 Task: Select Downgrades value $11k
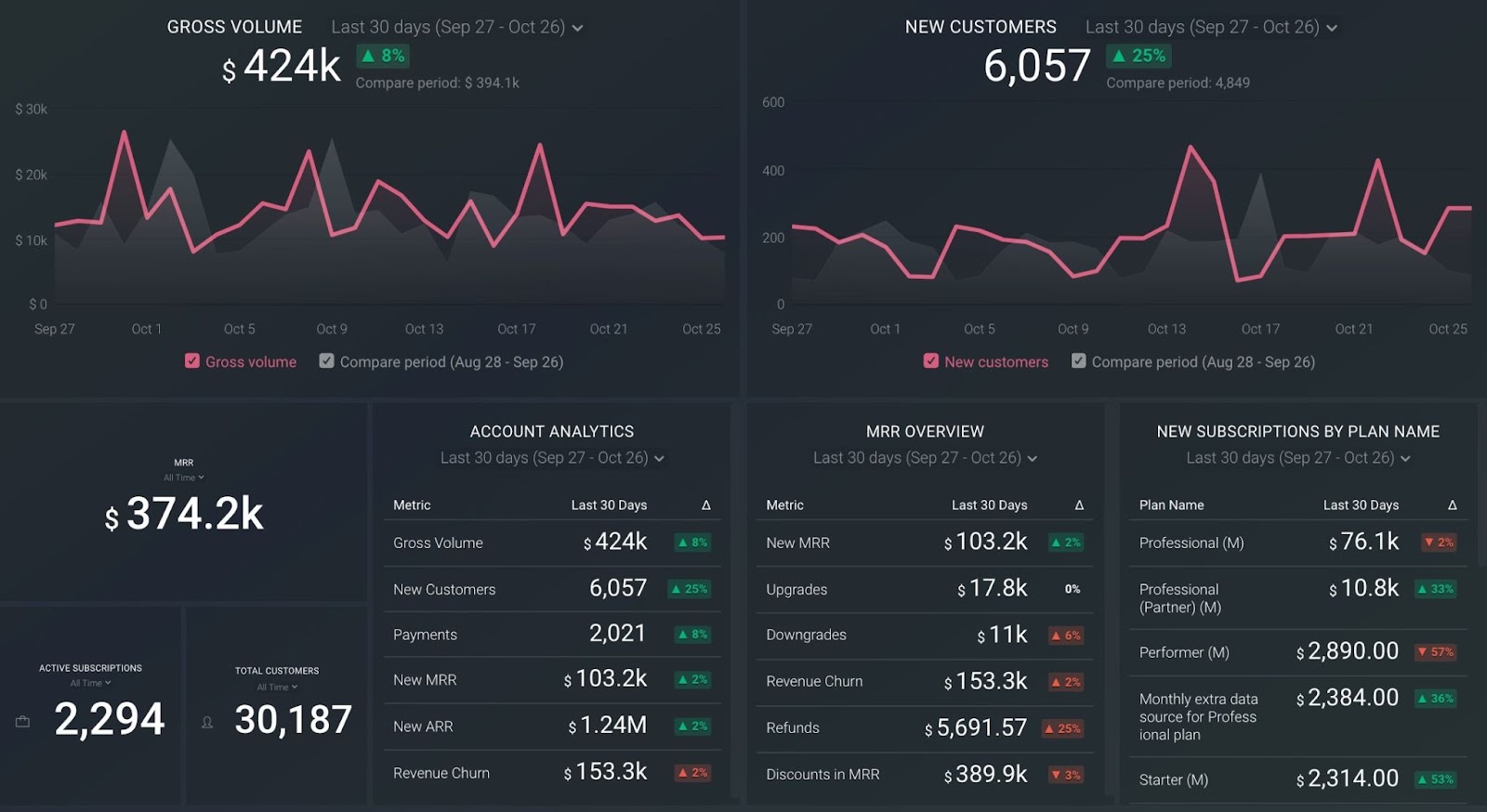pyautogui.click(x=1002, y=635)
